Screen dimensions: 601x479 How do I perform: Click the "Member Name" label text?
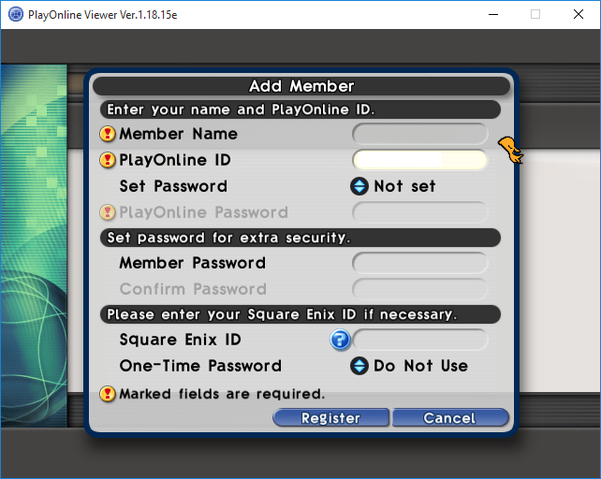coord(178,134)
